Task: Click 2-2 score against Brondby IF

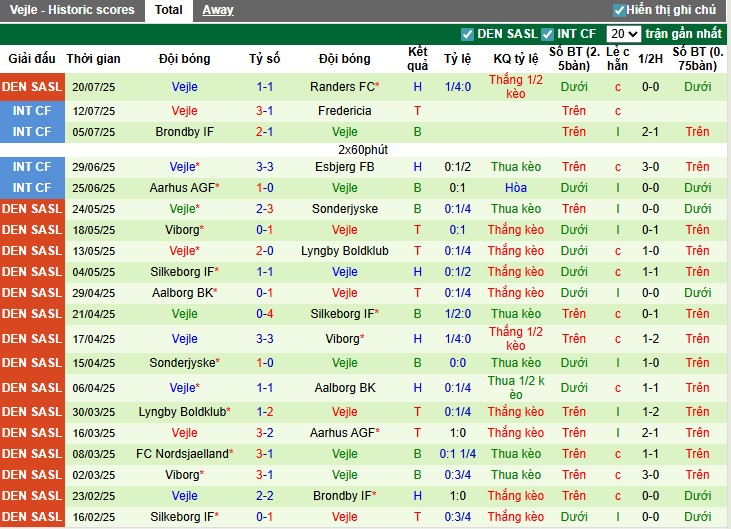Action: [264, 495]
